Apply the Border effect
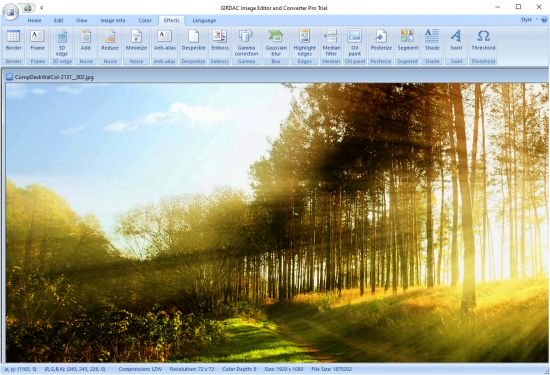The width and height of the screenshot is (550, 375). pos(14,41)
